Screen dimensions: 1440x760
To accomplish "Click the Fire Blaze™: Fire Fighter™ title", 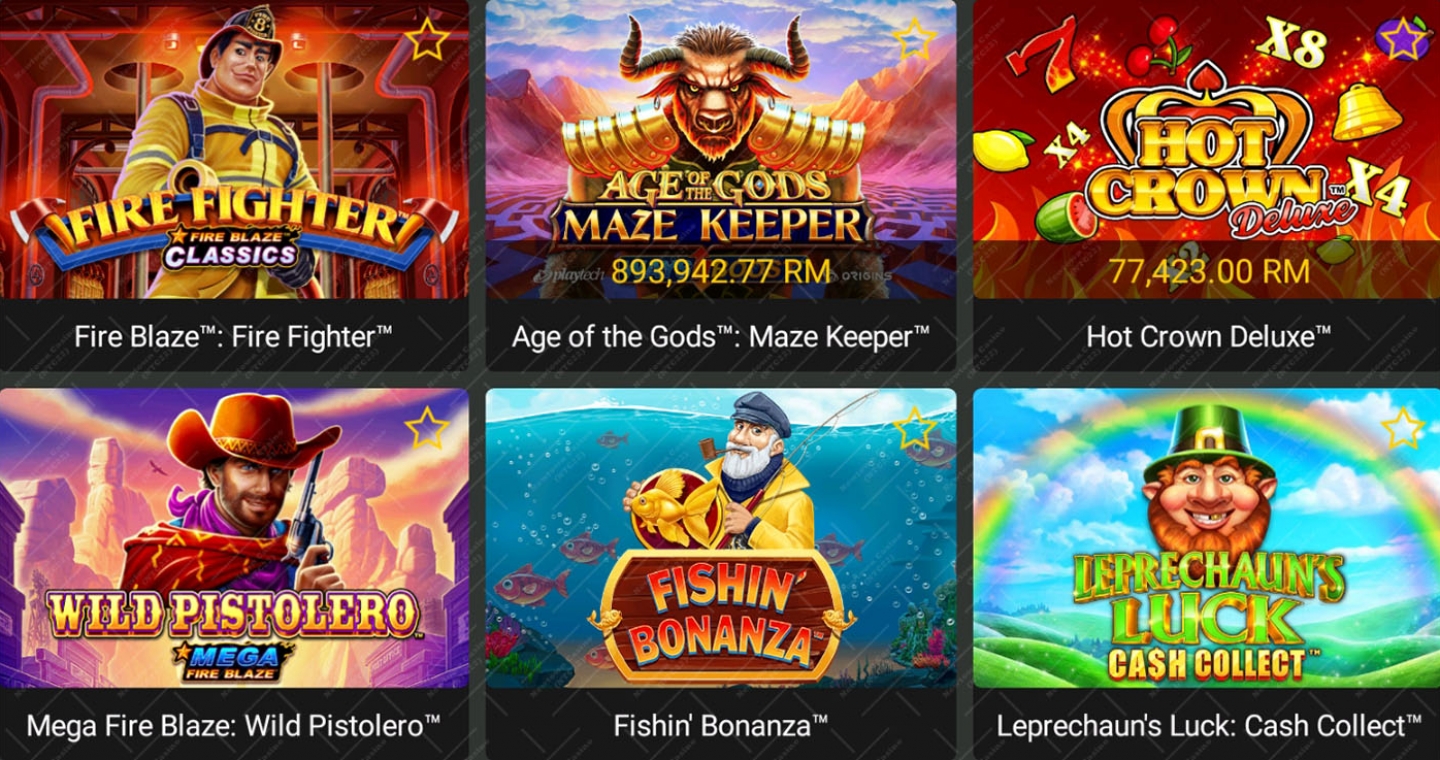I will pos(234,336).
